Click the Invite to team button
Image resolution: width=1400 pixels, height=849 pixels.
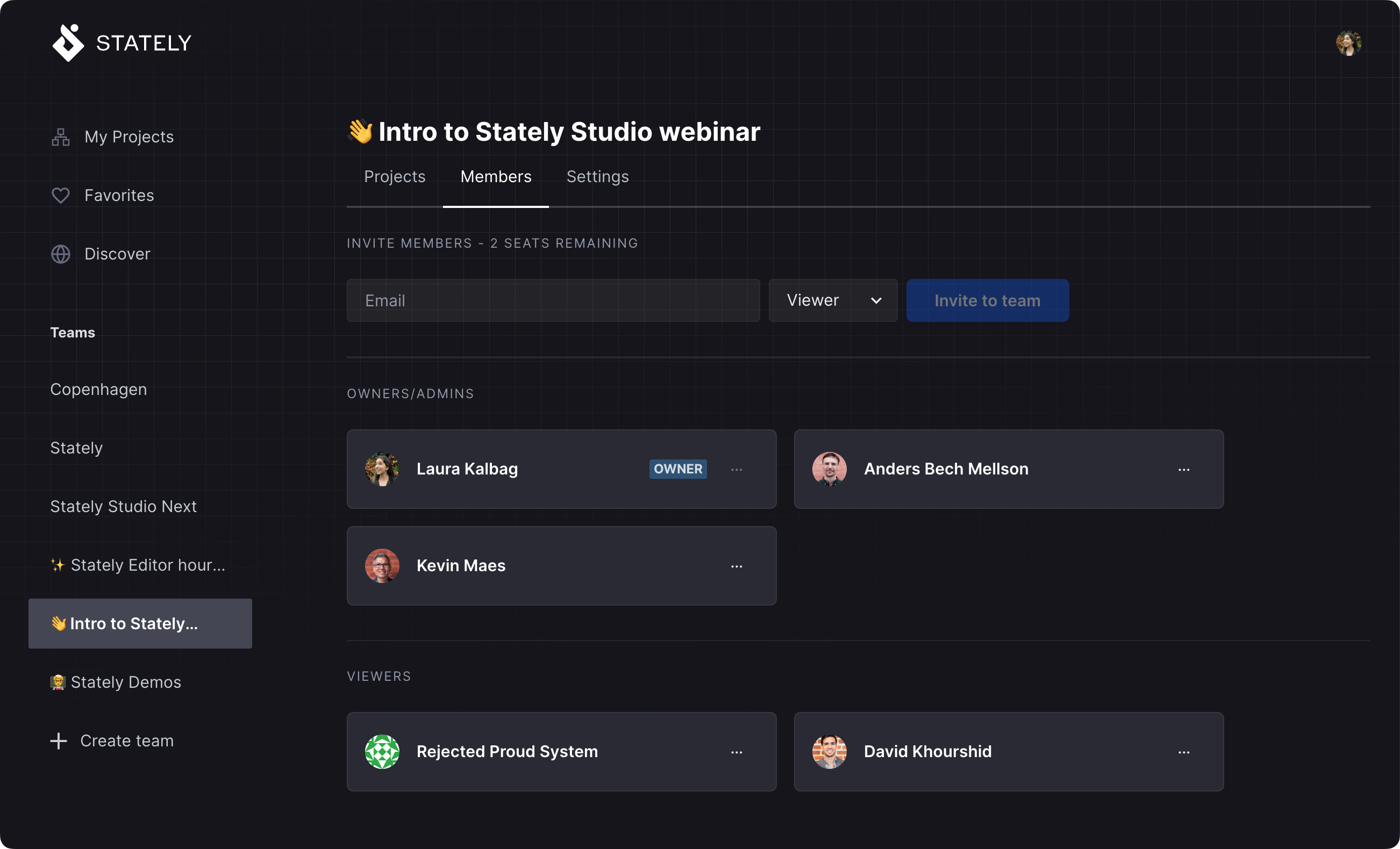point(987,300)
